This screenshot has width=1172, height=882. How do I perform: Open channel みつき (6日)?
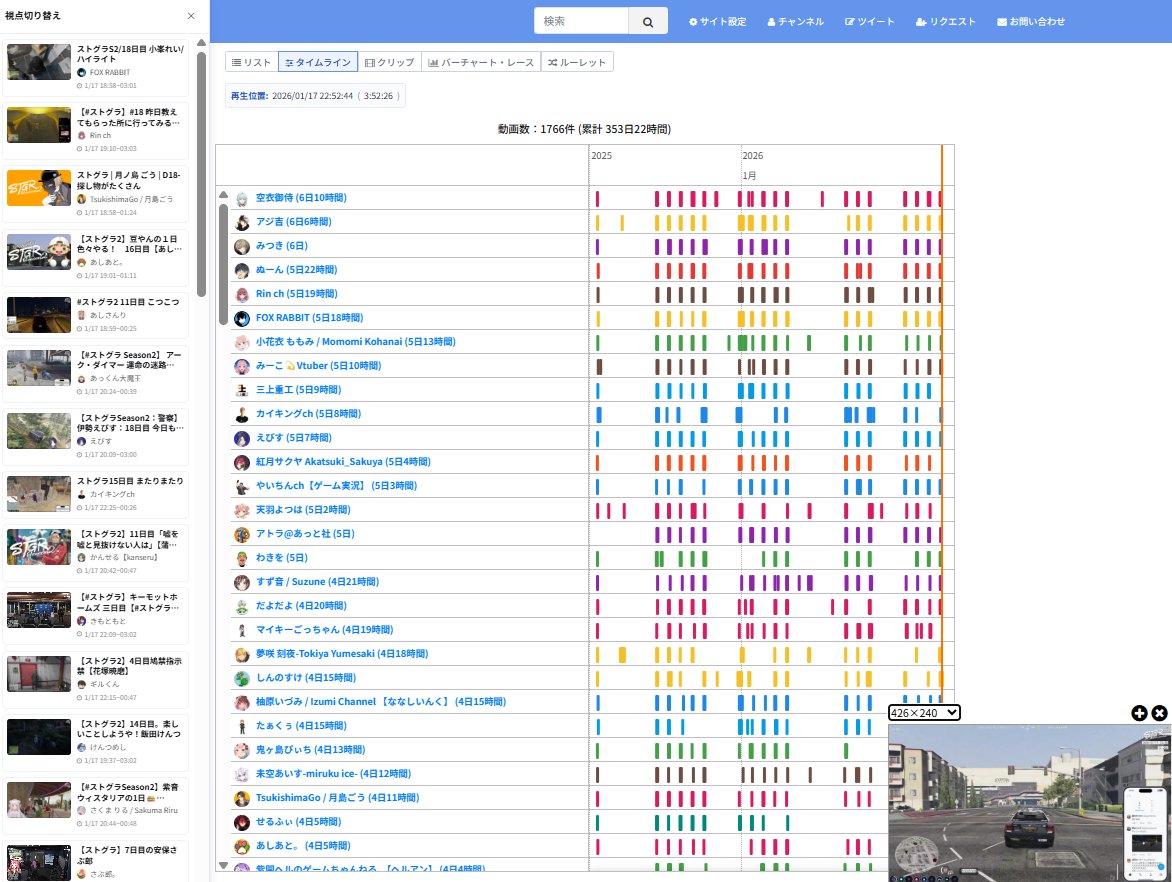282,246
